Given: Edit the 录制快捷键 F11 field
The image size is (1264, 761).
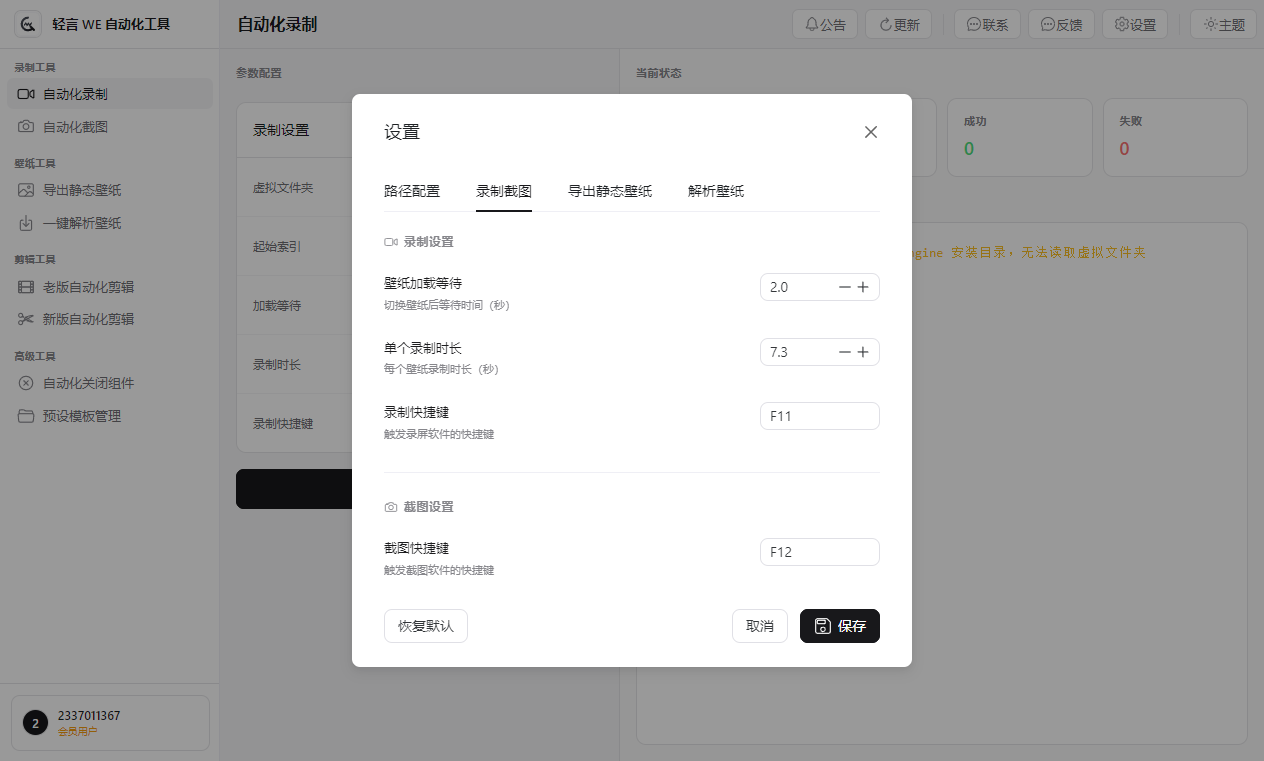Looking at the screenshot, I should (819, 416).
